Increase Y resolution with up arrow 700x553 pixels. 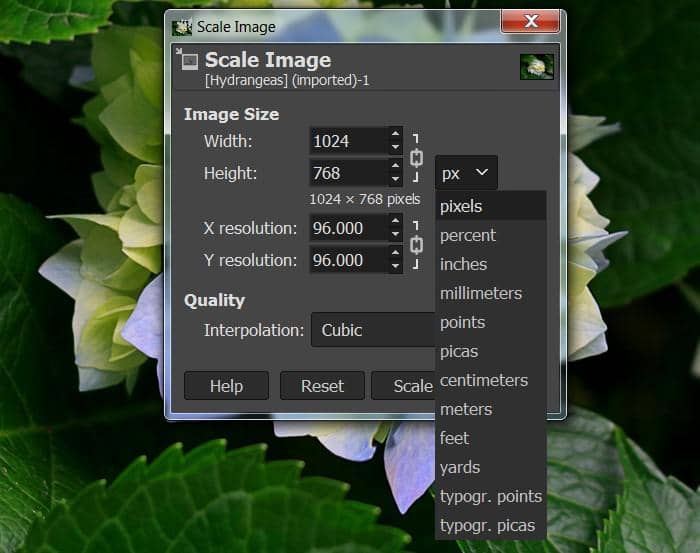[396, 253]
